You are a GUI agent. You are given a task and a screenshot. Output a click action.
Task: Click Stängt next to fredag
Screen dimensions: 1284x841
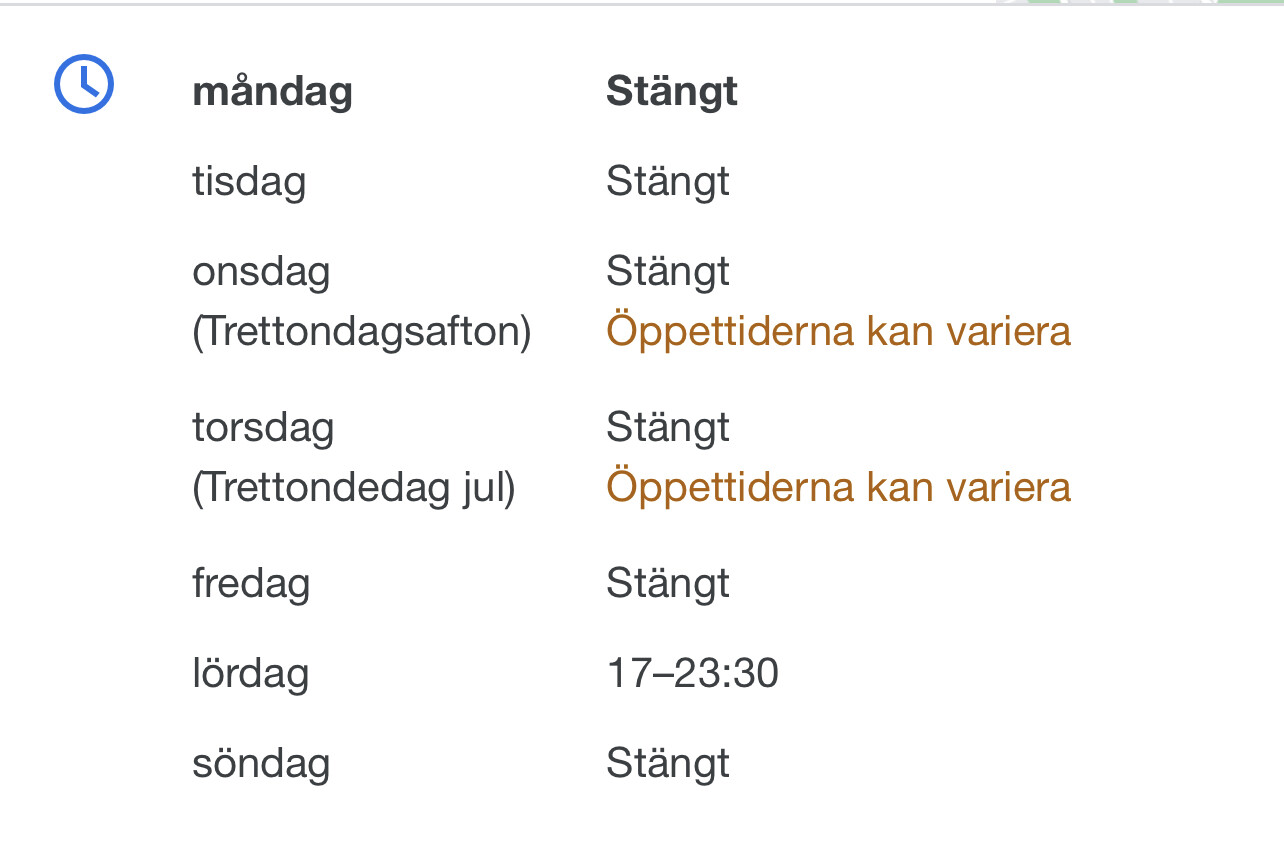coord(668,584)
